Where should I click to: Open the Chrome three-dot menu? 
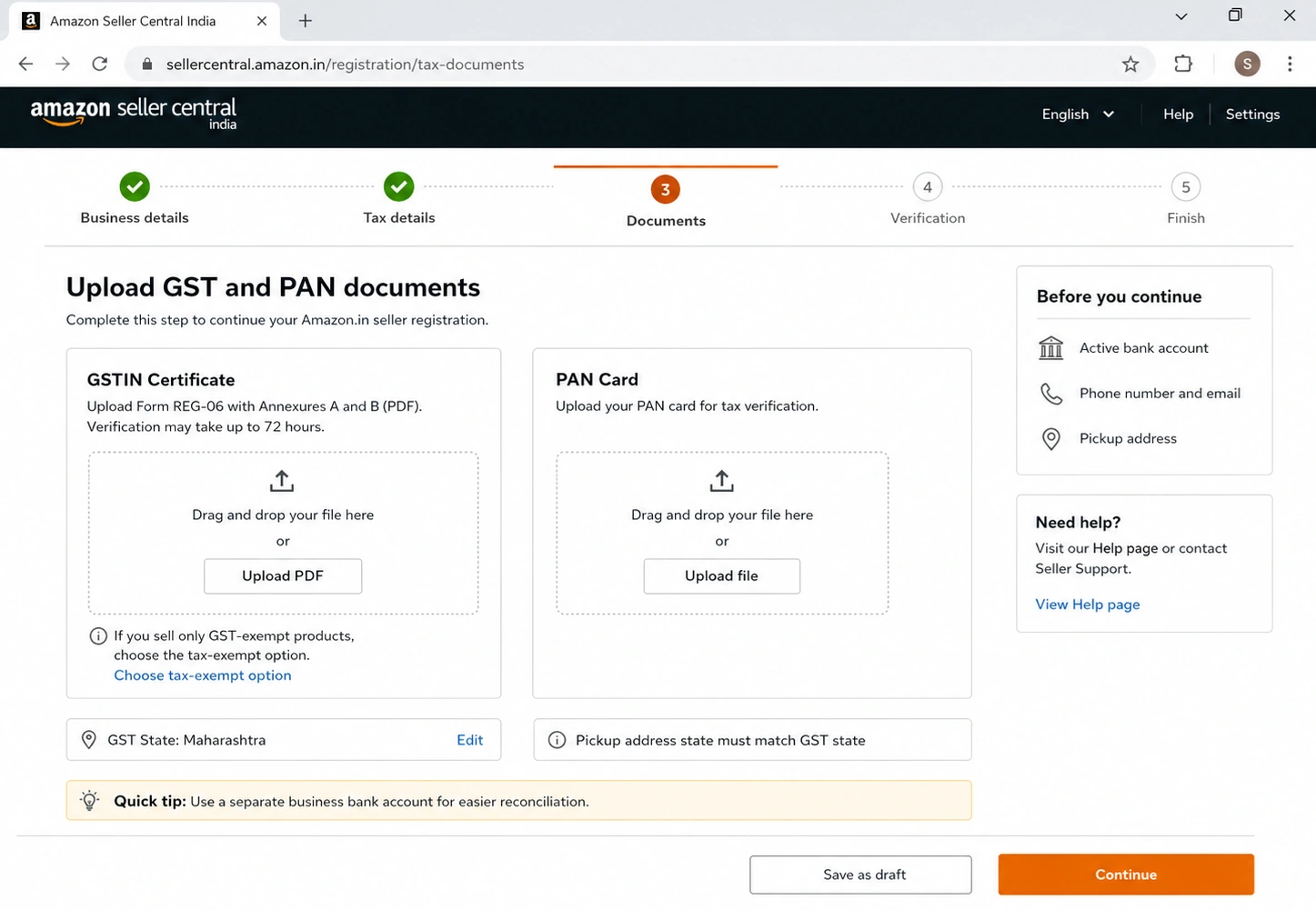(x=1290, y=64)
